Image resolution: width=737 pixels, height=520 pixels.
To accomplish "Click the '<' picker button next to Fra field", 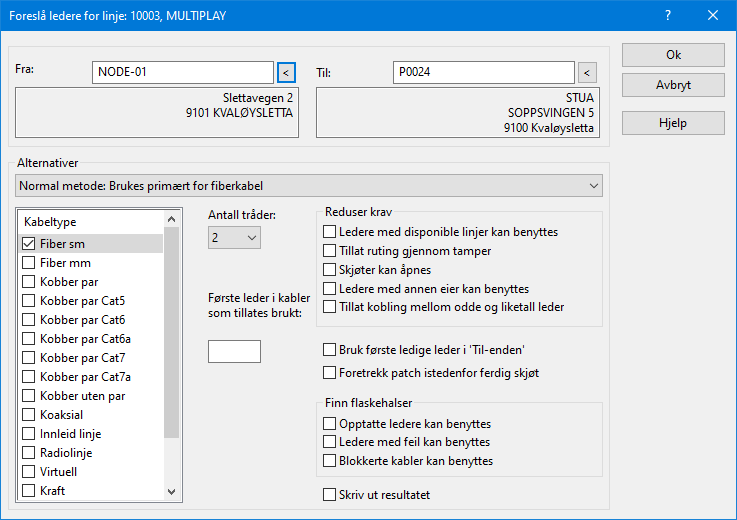I will click(286, 72).
